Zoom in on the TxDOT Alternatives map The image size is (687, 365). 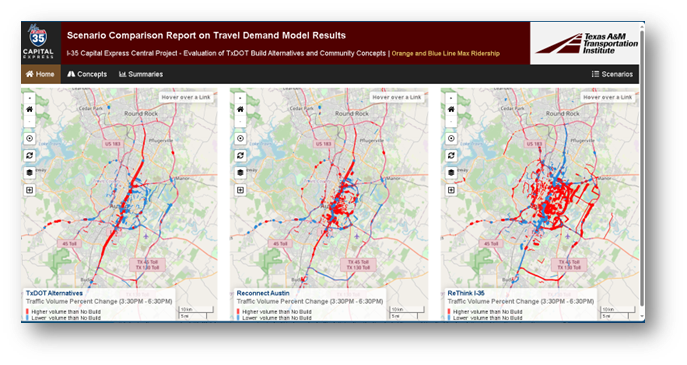[29, 98]
